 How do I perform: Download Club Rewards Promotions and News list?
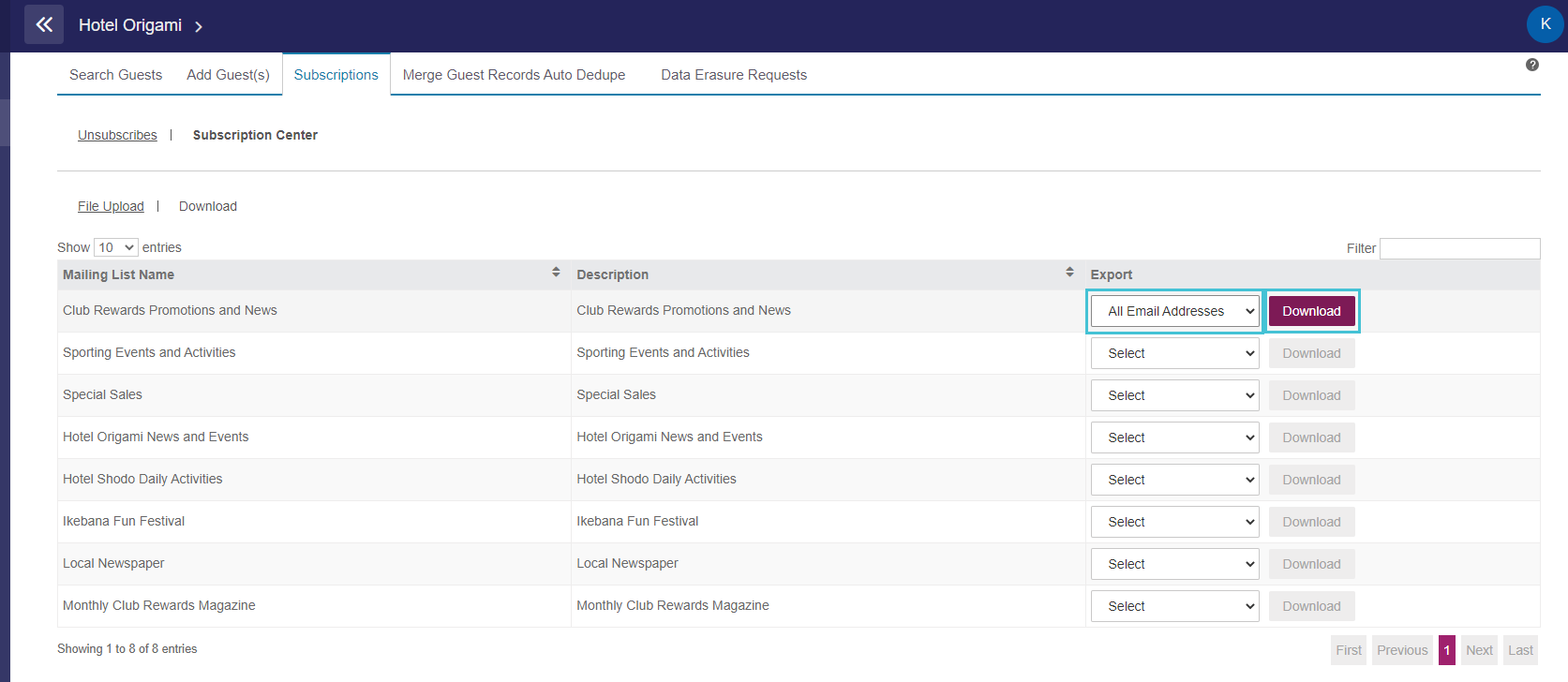tap(1311, 311)
